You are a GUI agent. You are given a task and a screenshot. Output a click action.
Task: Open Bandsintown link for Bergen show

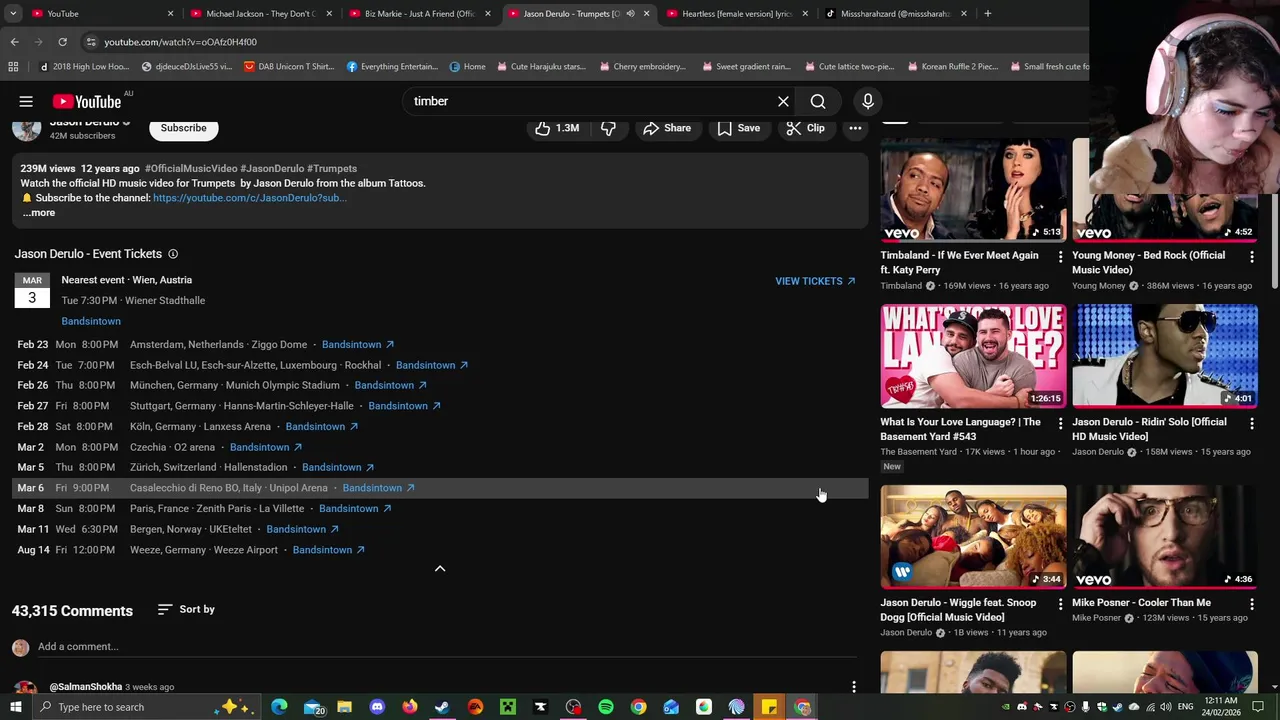tap(302, 529)
